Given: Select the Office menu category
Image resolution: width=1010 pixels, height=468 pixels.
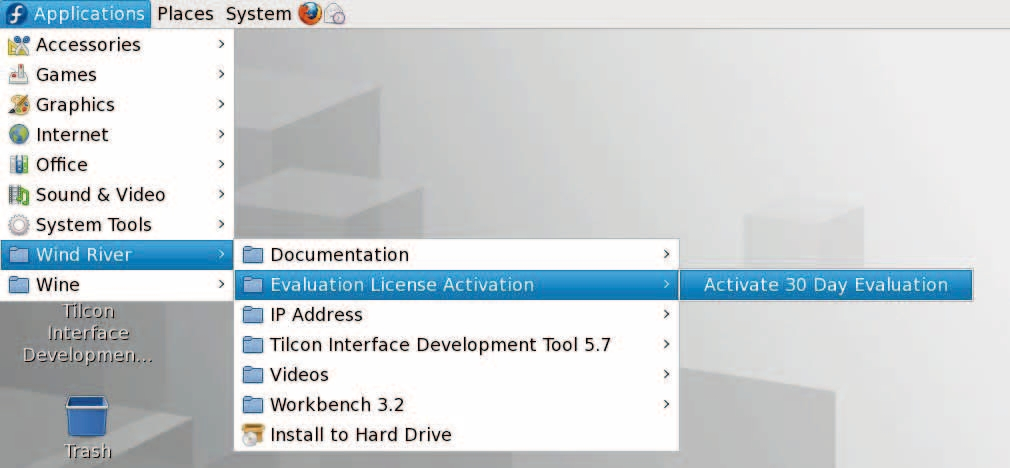Looking at the screenshot, I should coord(62,165).
